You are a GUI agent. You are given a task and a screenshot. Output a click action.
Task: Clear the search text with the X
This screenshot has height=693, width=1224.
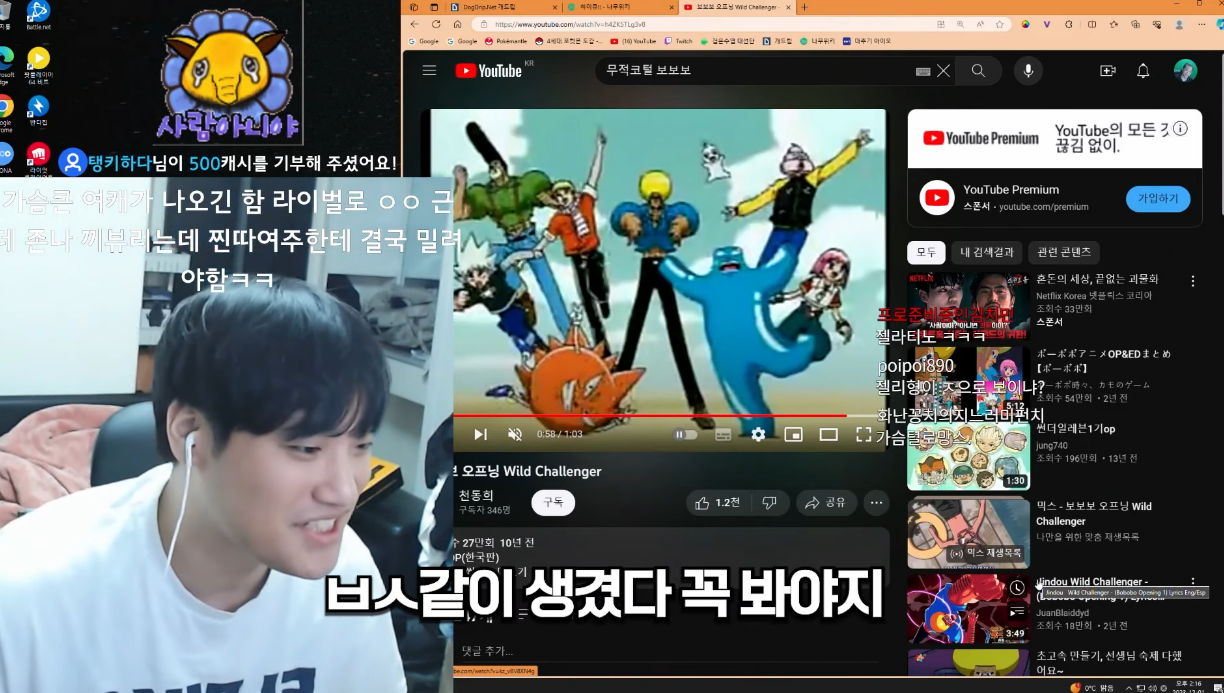(x=943, y=71)
